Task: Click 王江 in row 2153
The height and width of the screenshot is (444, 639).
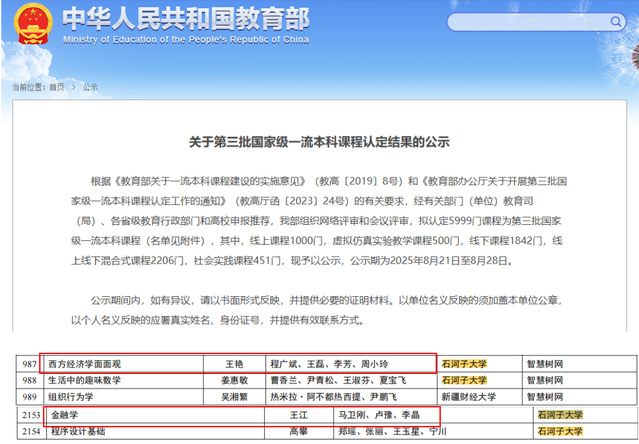Action: tap(296, 414)
